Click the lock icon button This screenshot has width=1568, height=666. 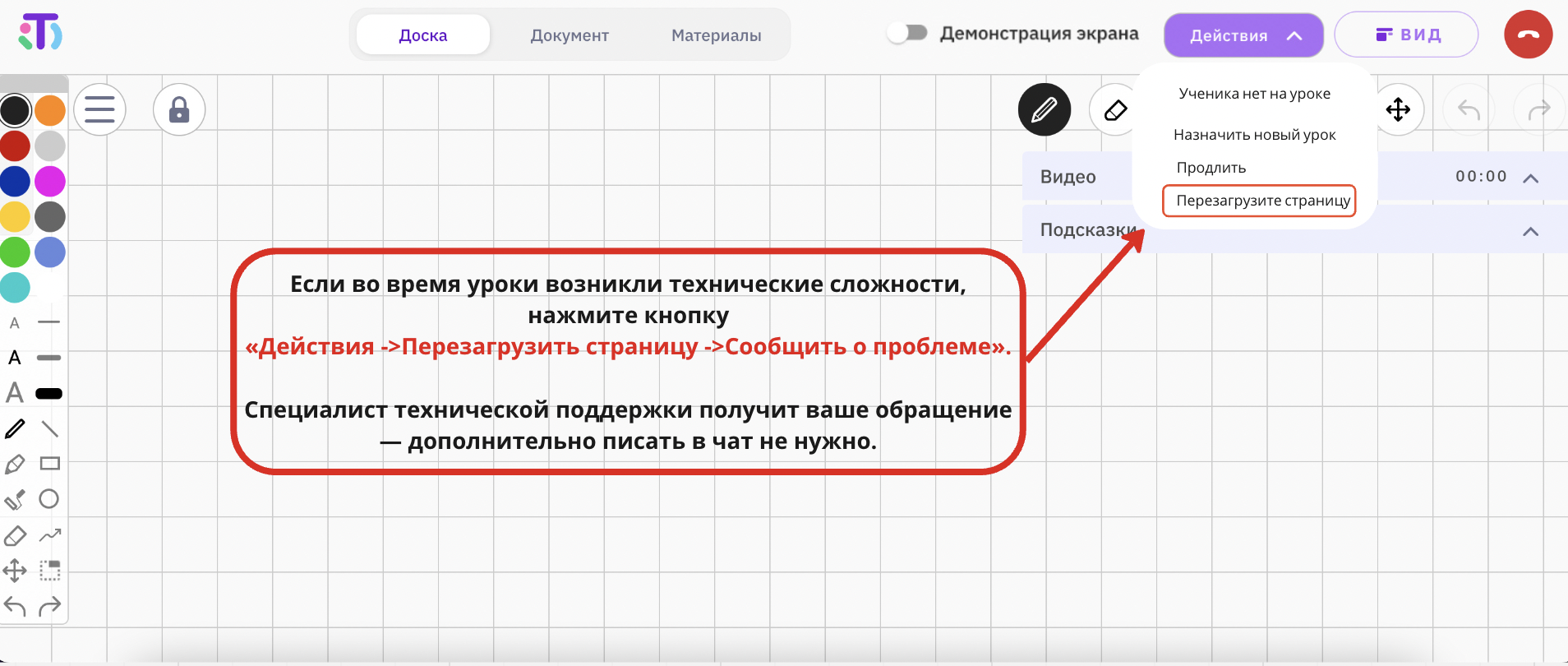pyautogui.click(x=179, y=109)
